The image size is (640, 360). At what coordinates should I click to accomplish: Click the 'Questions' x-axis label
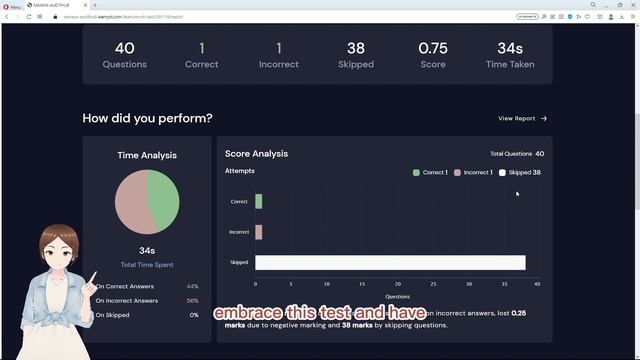click(397, 297)
